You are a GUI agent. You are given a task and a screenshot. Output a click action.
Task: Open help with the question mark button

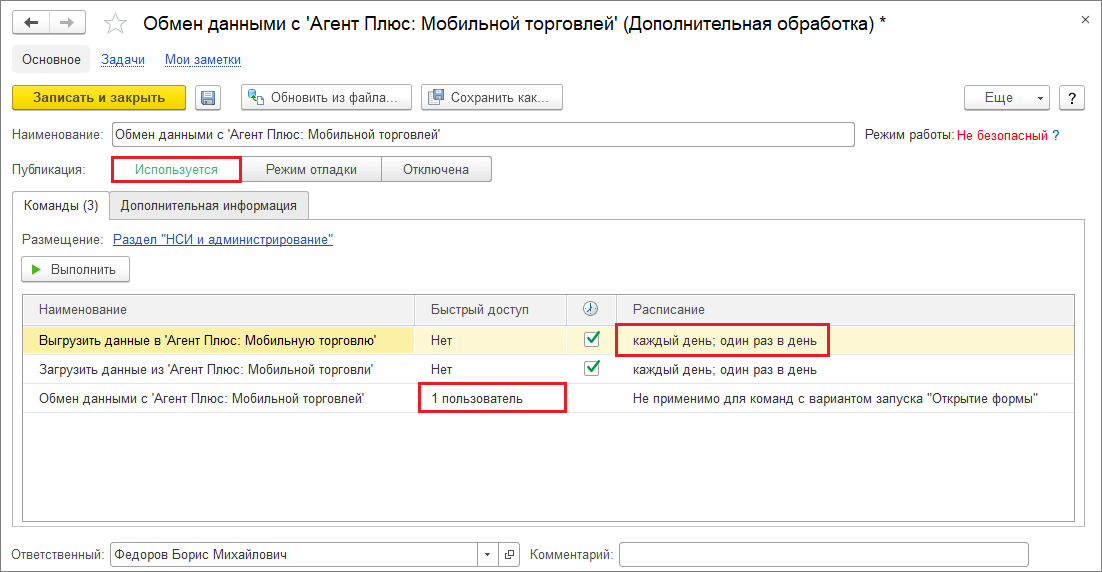pyautogui.click(x=1072, y=98)
